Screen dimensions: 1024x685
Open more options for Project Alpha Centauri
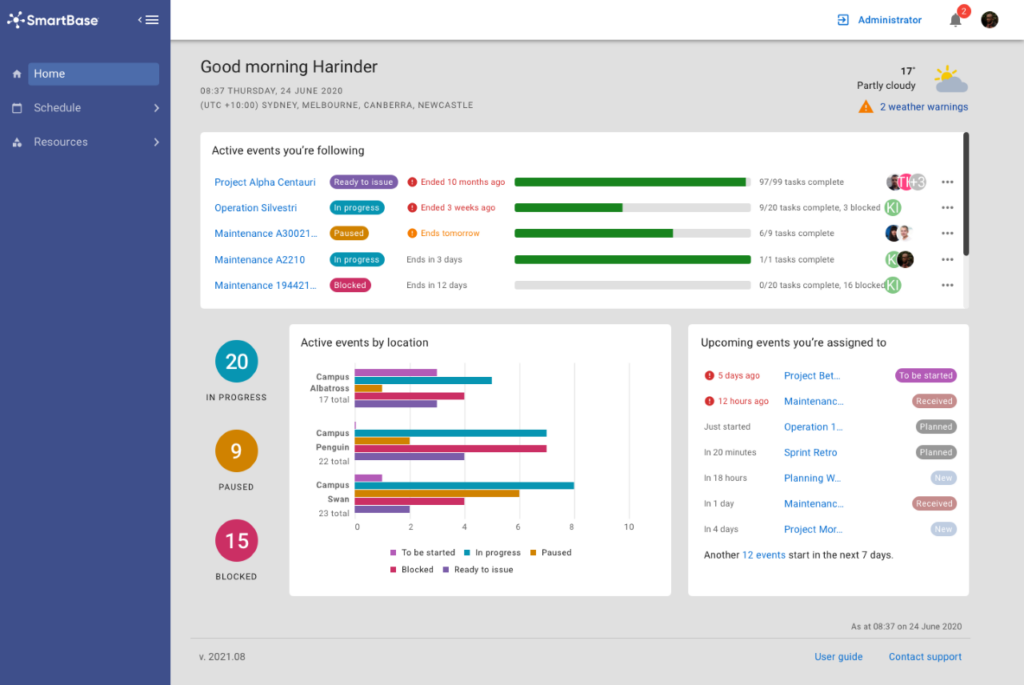pos(947,182)
